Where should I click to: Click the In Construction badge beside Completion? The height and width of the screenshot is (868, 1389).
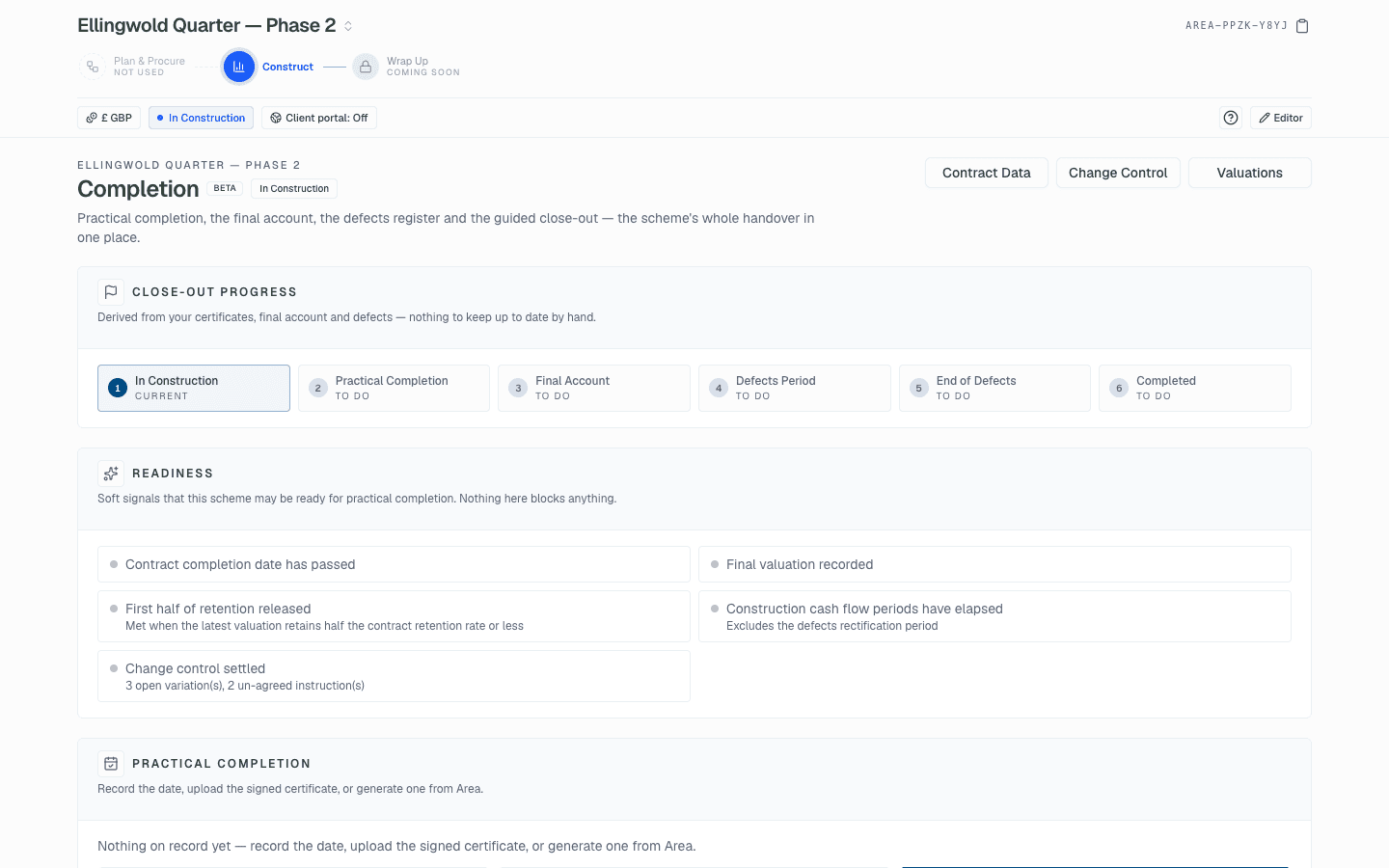point(294,189)
